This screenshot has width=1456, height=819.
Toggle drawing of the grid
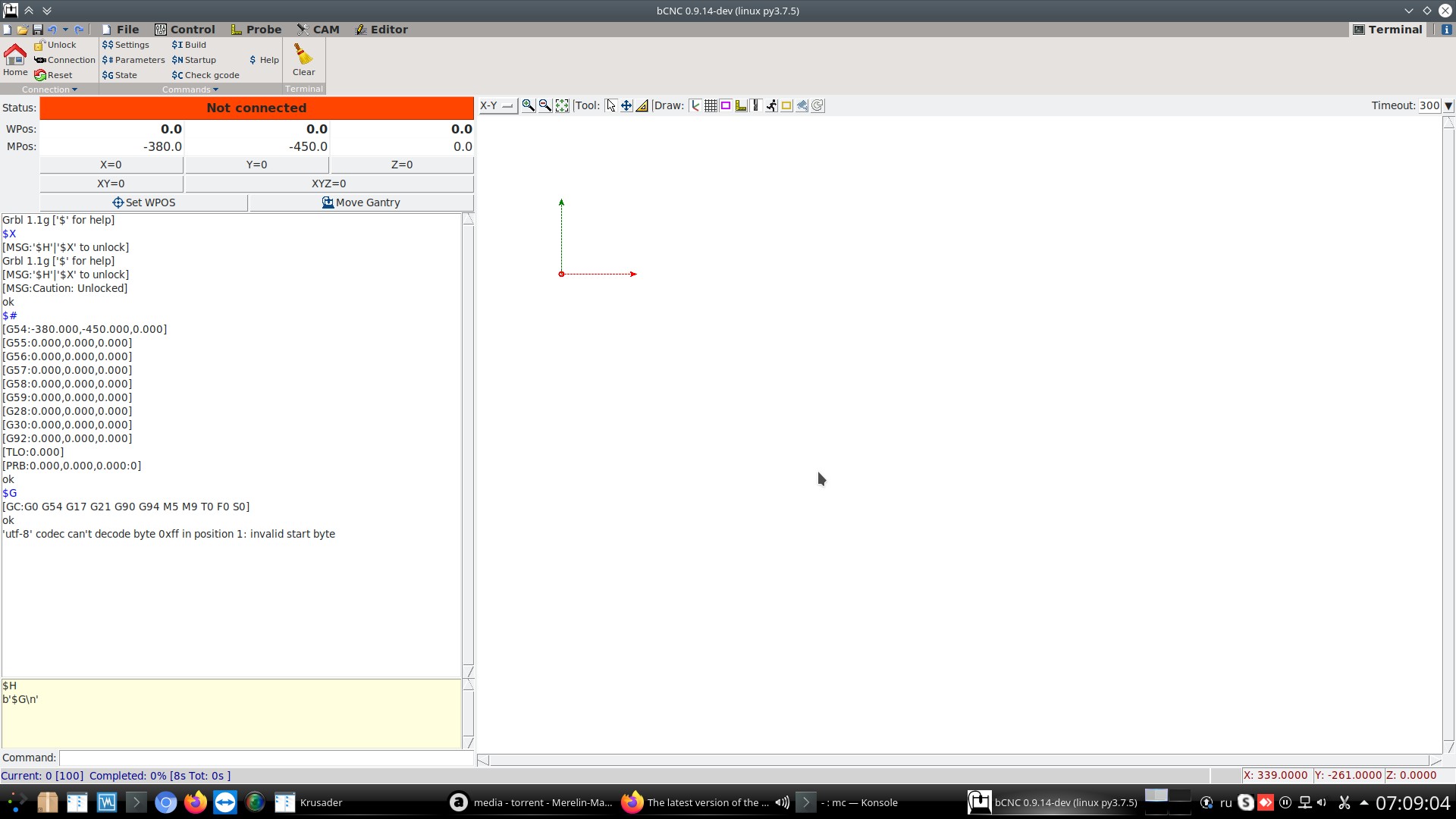tap(711, 106)
